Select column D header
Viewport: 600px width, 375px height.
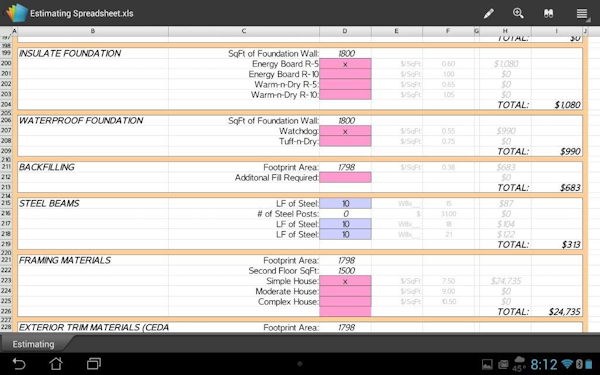click(345, 31)
